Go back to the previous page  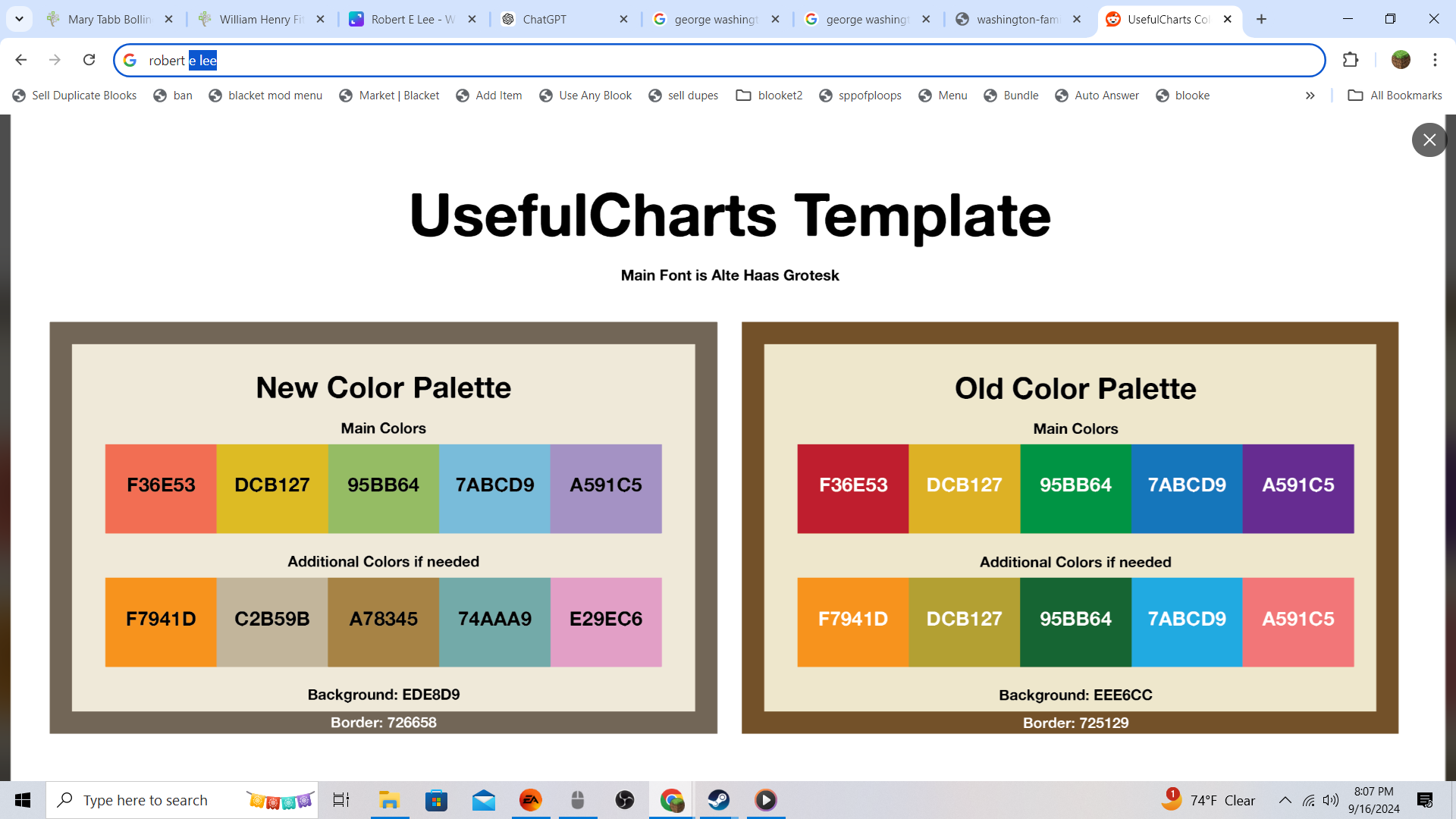tap(21, 60)
